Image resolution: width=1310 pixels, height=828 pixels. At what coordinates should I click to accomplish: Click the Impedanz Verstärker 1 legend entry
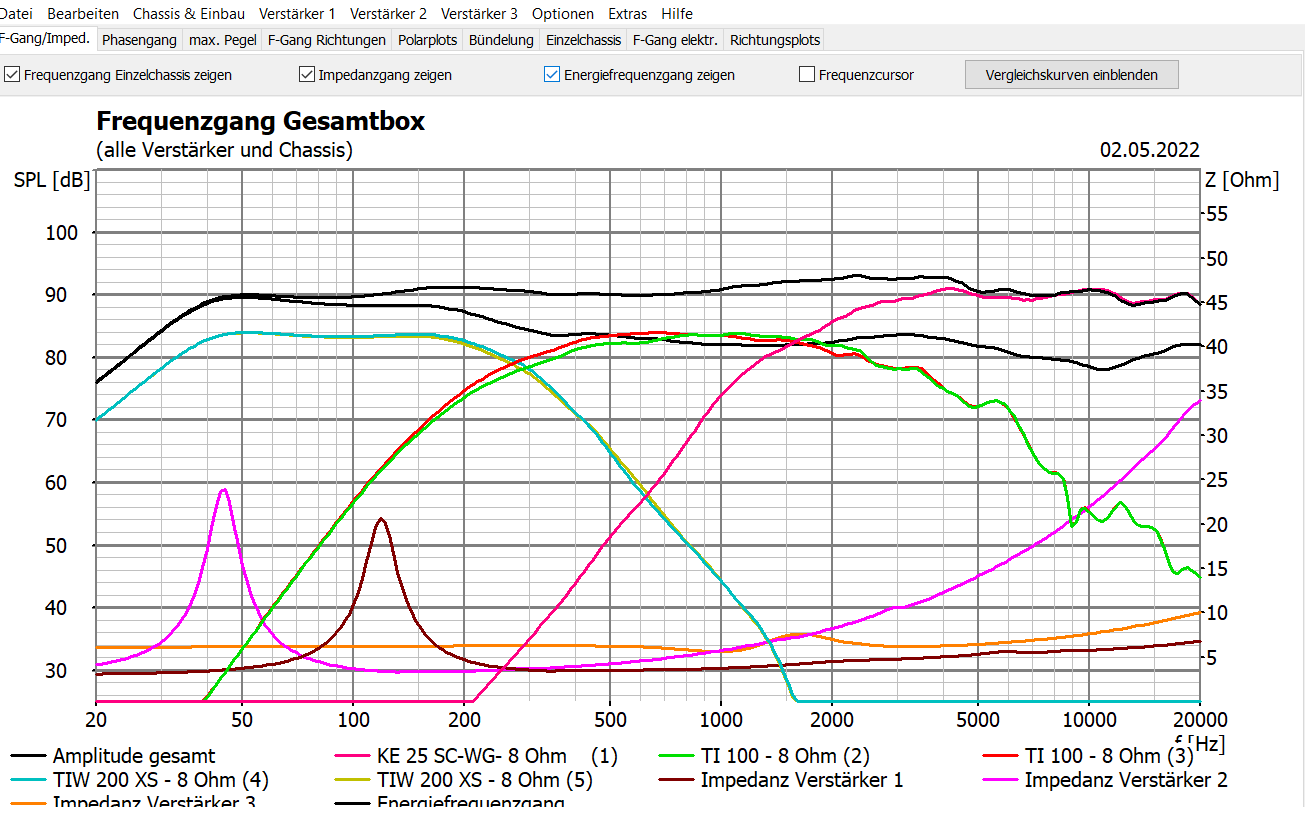[782, 780]
